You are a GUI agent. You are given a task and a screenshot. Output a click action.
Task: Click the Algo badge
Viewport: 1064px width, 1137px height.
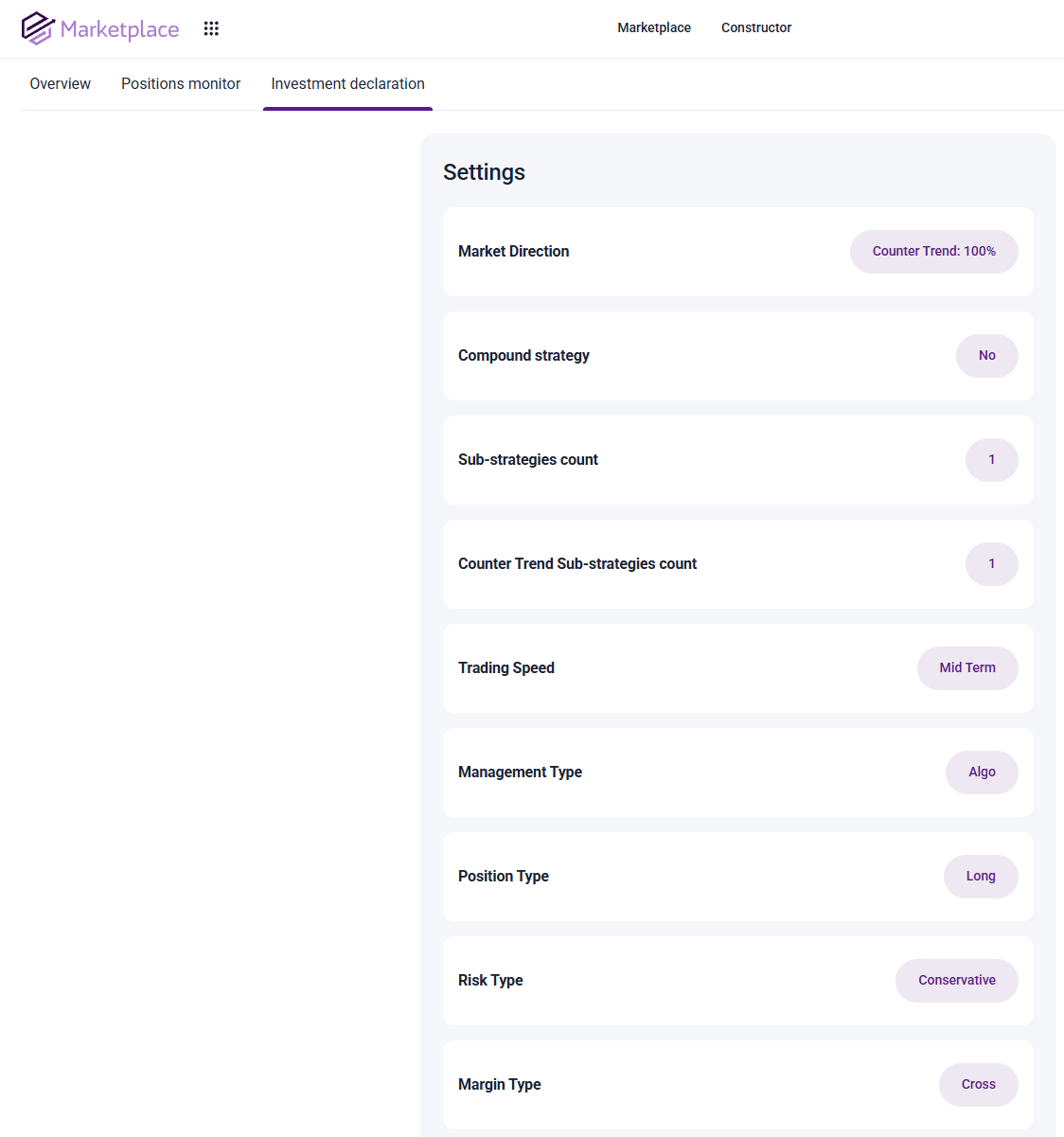tap(982, 773)
